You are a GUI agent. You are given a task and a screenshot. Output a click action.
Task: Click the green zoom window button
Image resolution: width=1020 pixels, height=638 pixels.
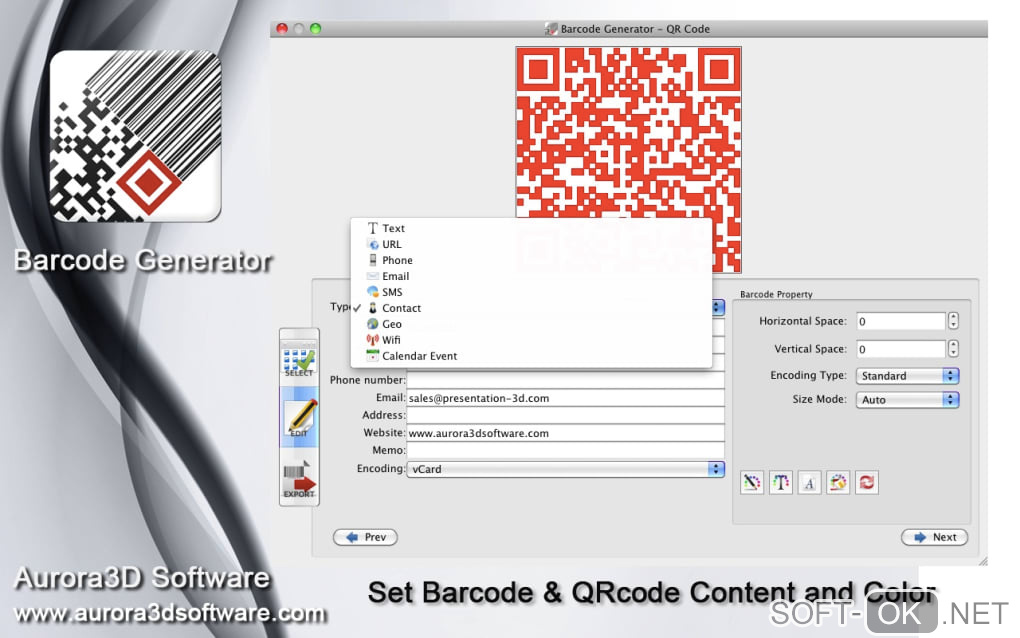click(x=315, y=29)
